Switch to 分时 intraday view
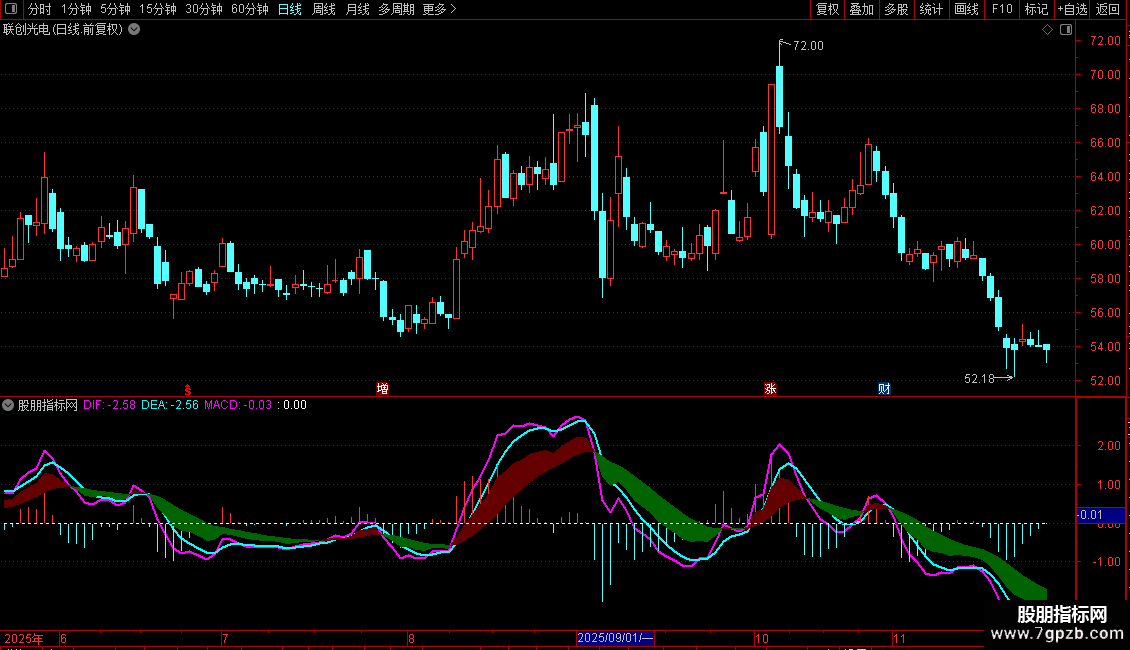 [x=40, y=9]
